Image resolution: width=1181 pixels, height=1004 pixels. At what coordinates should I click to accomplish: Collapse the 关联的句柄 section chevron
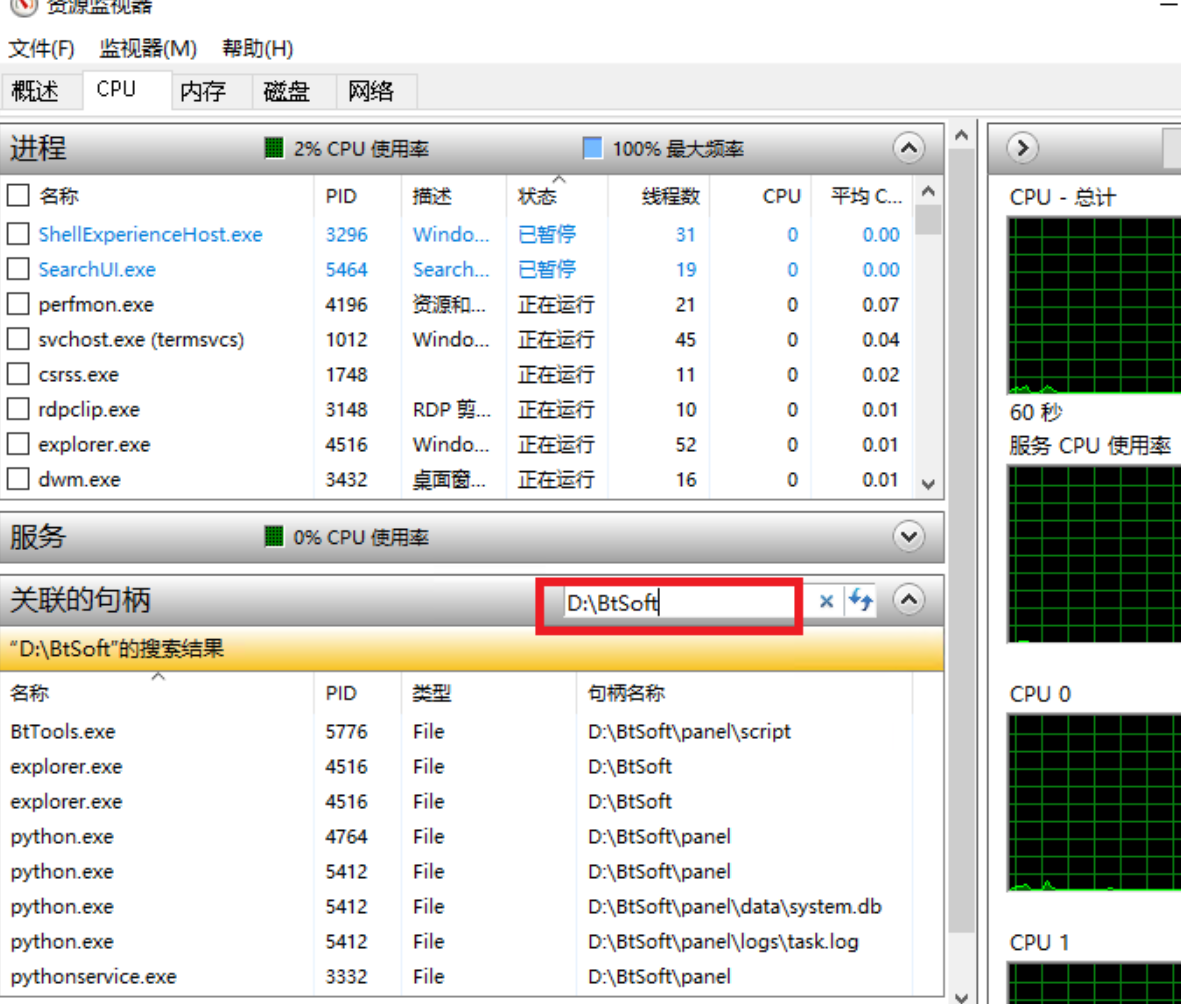(908, 601)
